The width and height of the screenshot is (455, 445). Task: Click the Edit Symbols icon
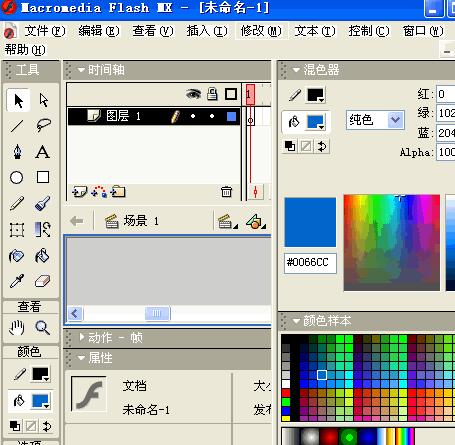pyautogui.click(x=255, y=221)
